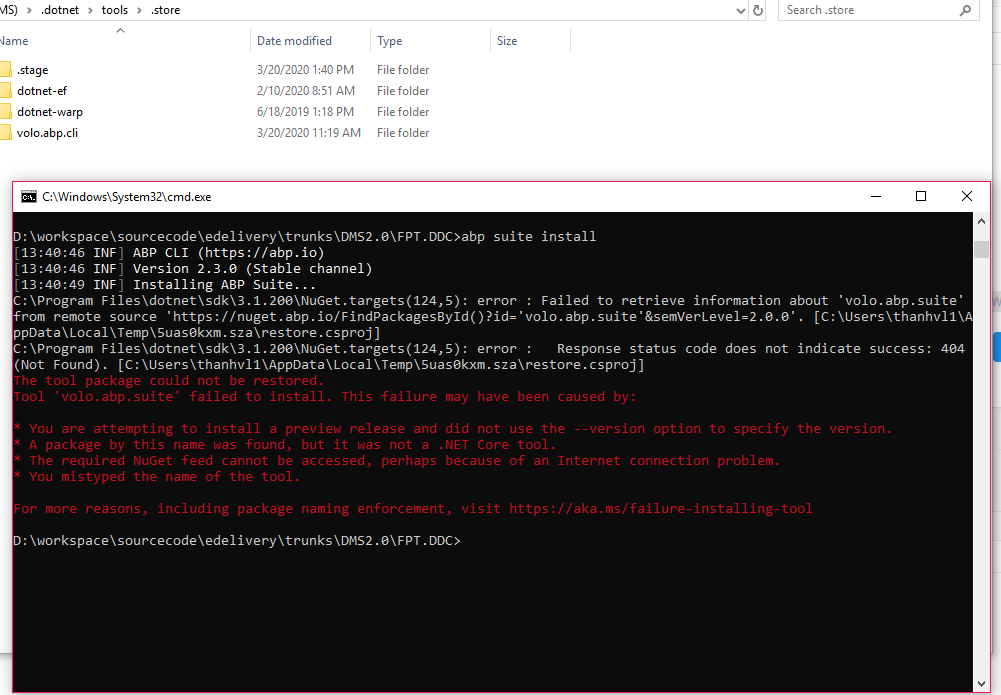Select the volo.abp.cli folder name
Viewport: 1001px width, 695px height.
pos(47,133)
